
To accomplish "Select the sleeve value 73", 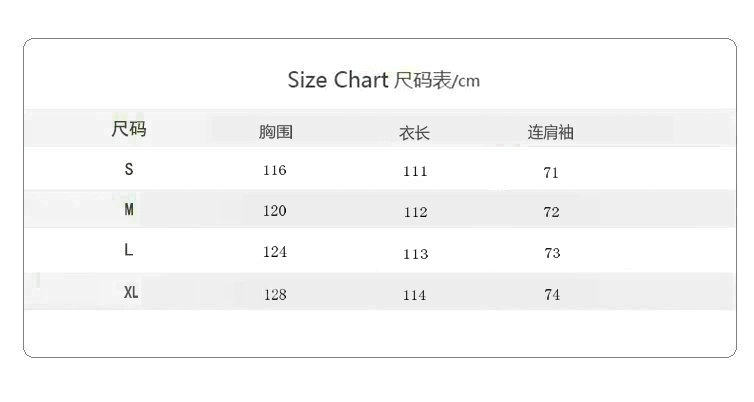I will tap(552, 253).
